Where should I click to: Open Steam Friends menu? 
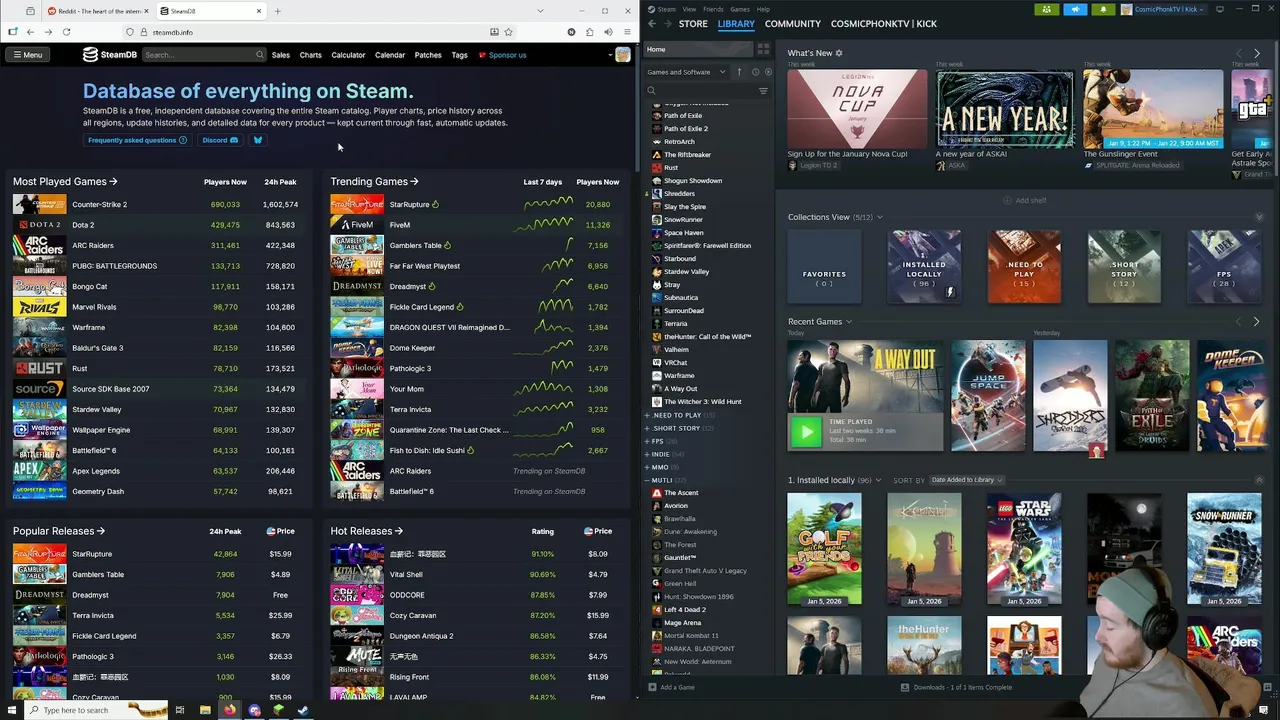tap(713, 9)
